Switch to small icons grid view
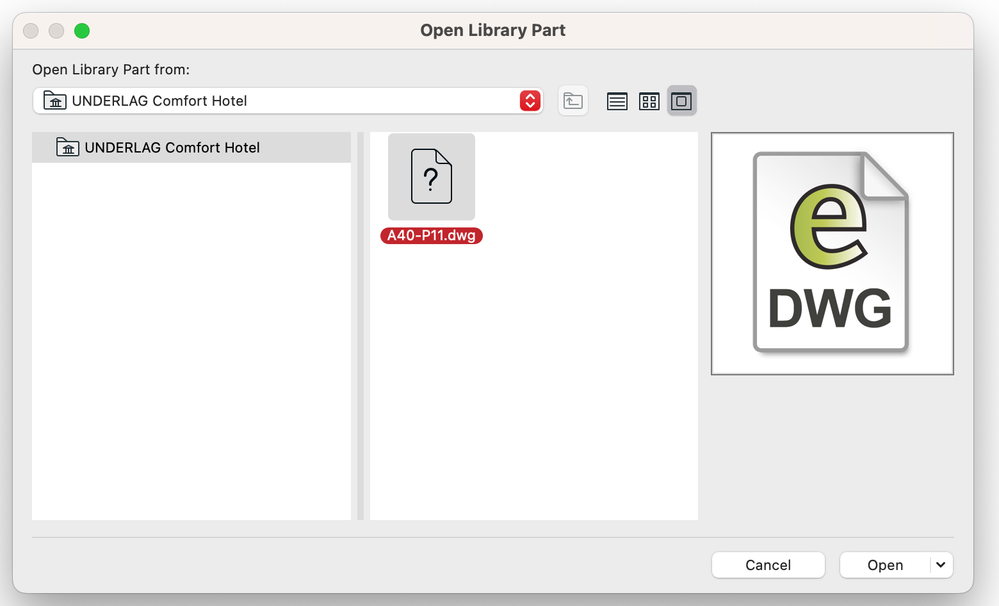Image resolution: width=999 pixels, height=606 pixels. [x=649, y=101]
